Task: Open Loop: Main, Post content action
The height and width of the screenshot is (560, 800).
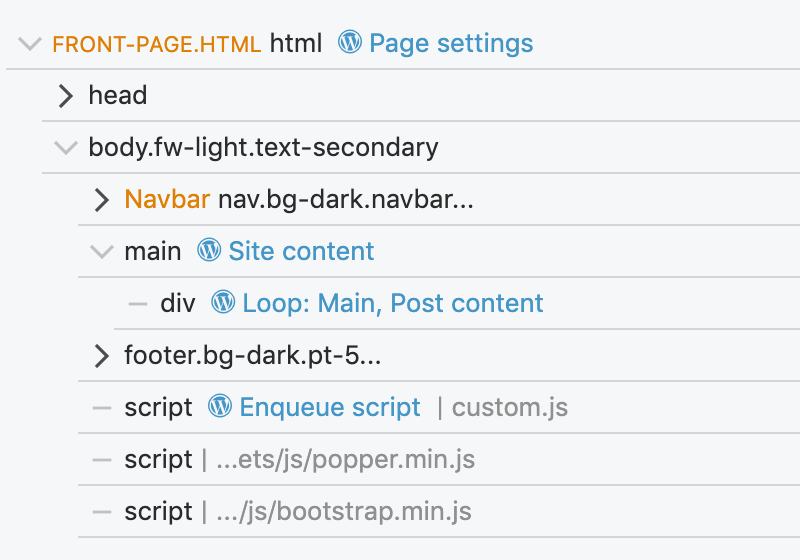Action: [x=392, y=303]
